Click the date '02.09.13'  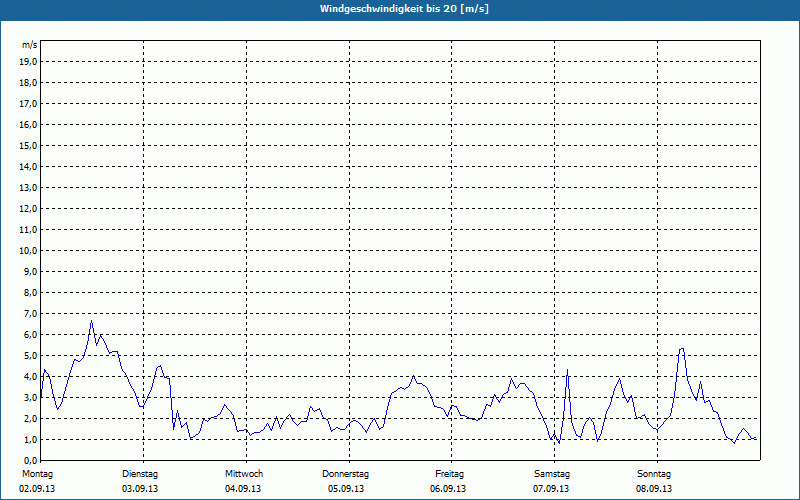coord(37,489)
